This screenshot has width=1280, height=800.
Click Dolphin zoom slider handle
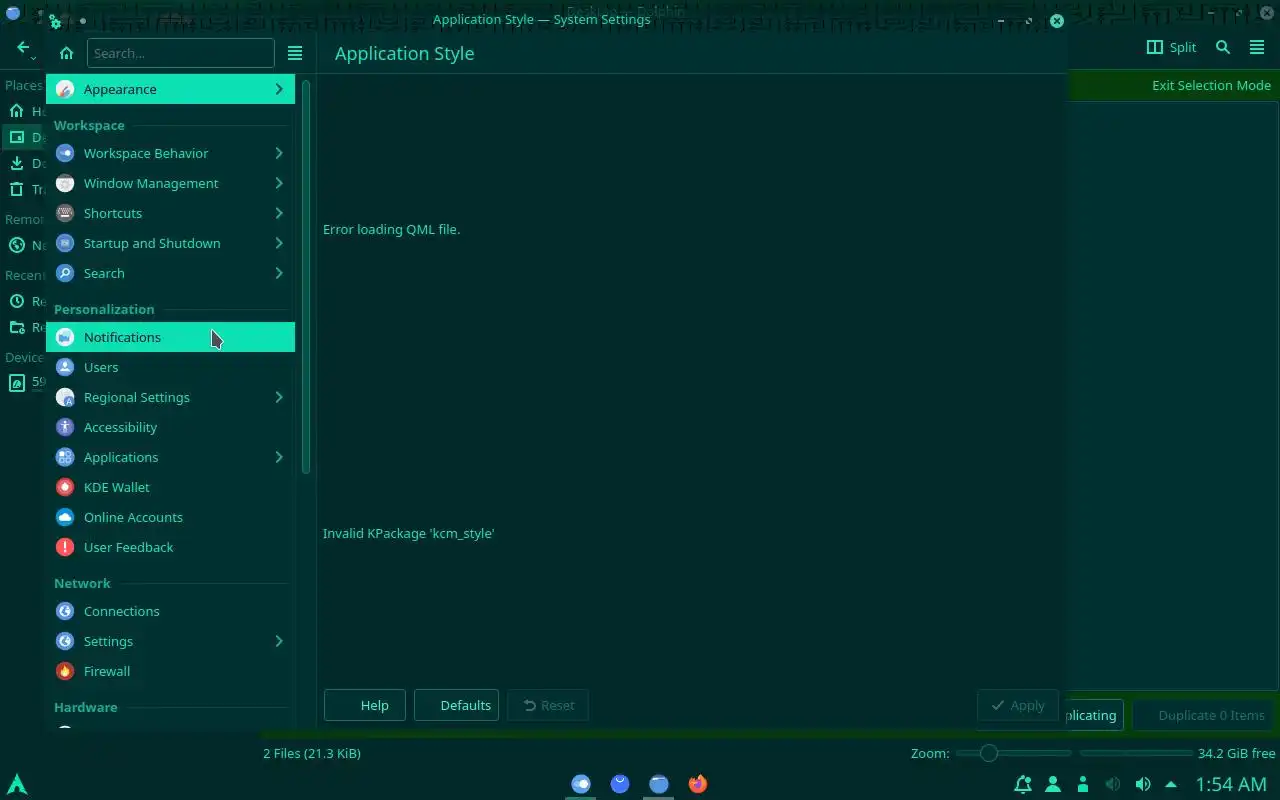(988, 753)
